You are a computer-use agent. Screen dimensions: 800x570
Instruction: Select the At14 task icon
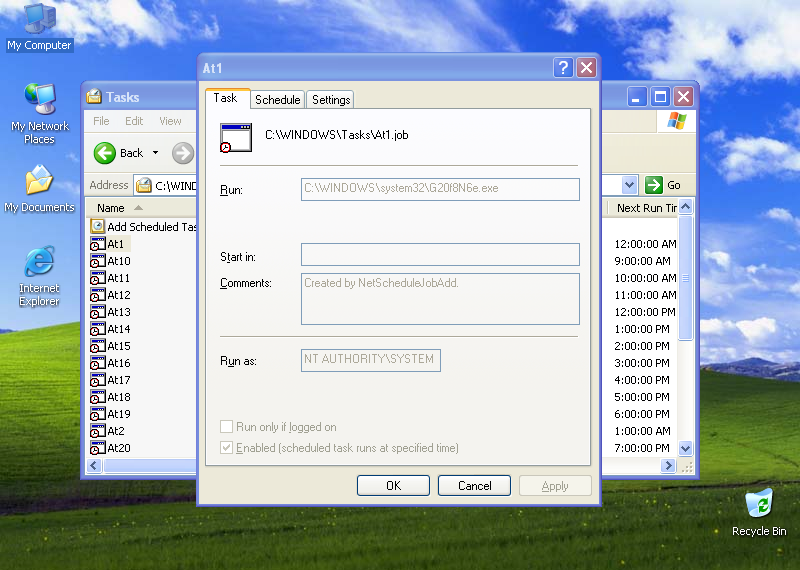[97, 329]
